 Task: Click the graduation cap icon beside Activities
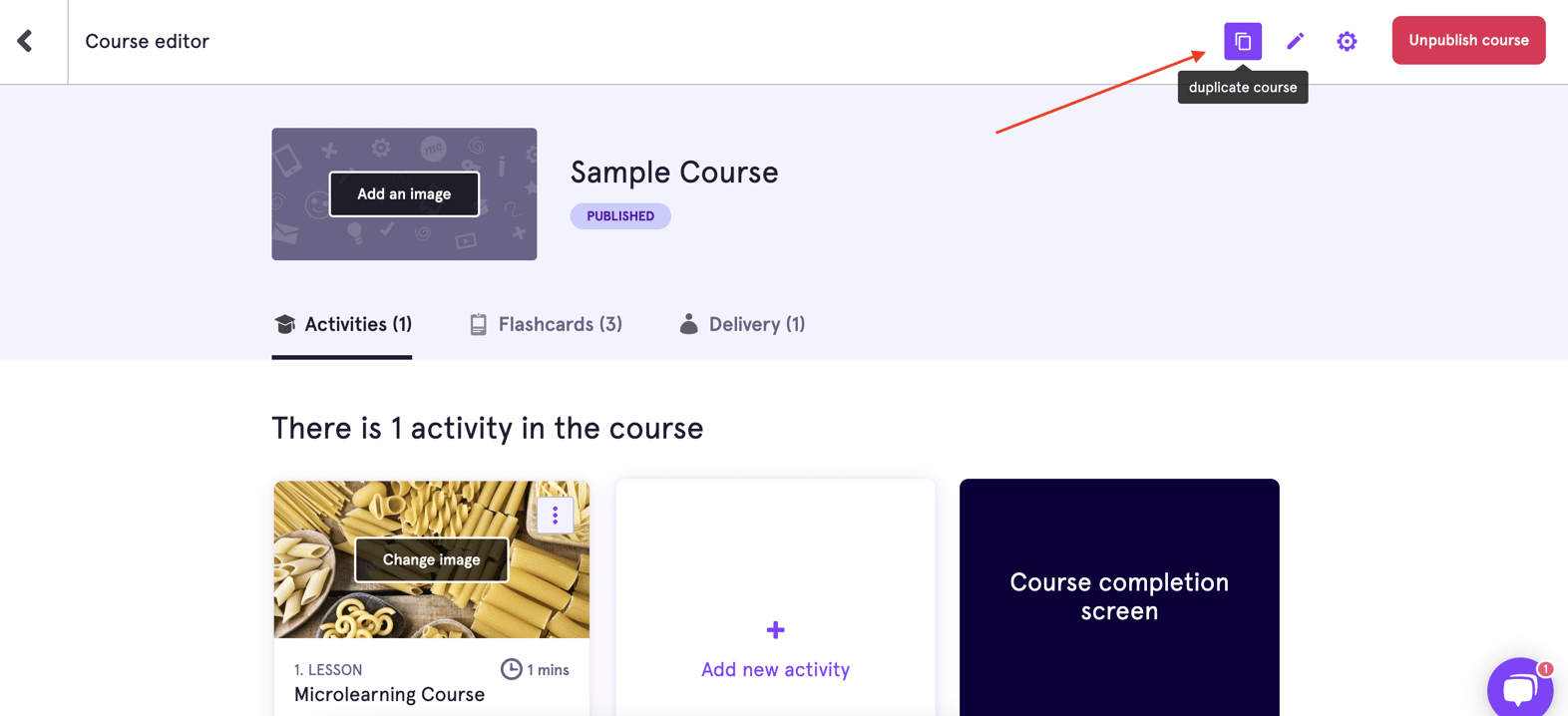pyautogui.click(x=284, y=323)
